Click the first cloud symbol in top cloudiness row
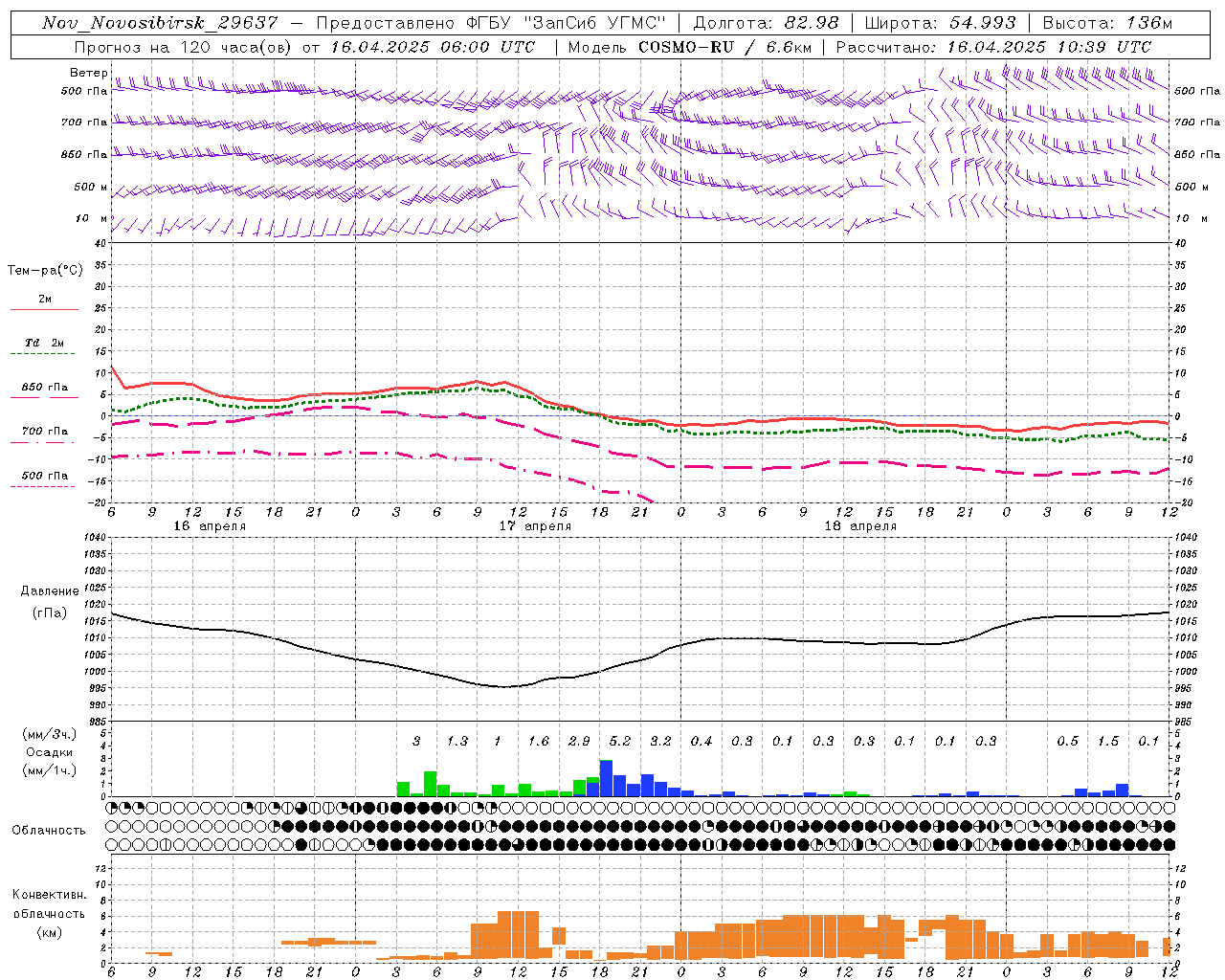The width and height of the screenshot is (1225, 980). [113, 808]
